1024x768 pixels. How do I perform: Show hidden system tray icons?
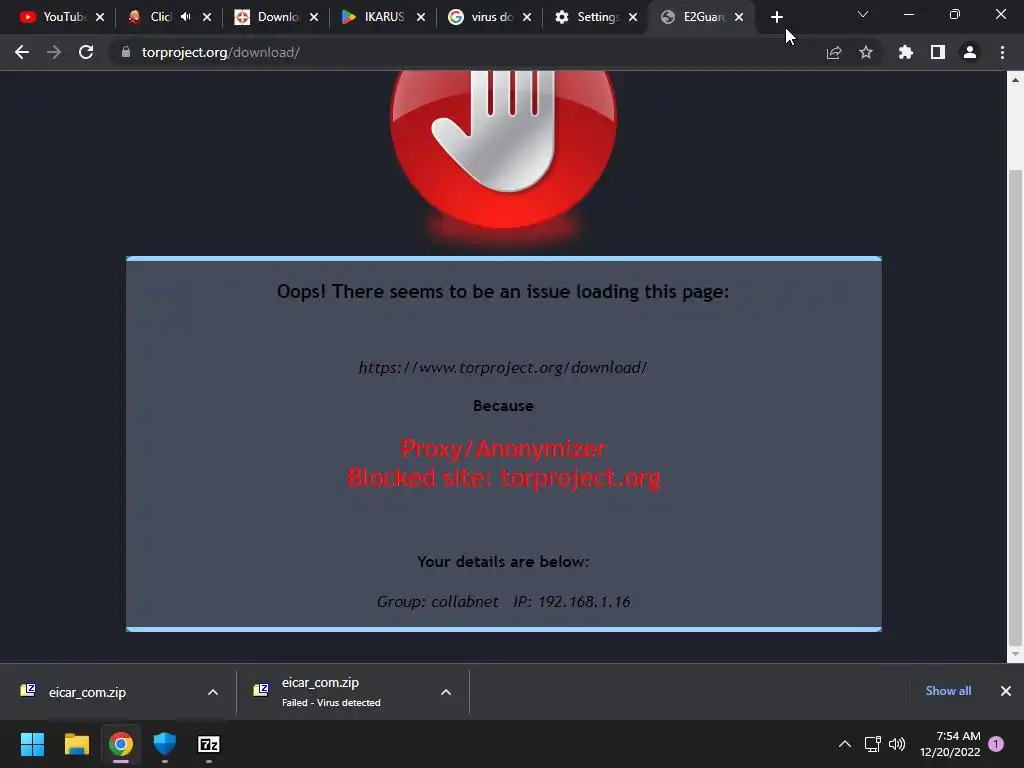point(844,744)
